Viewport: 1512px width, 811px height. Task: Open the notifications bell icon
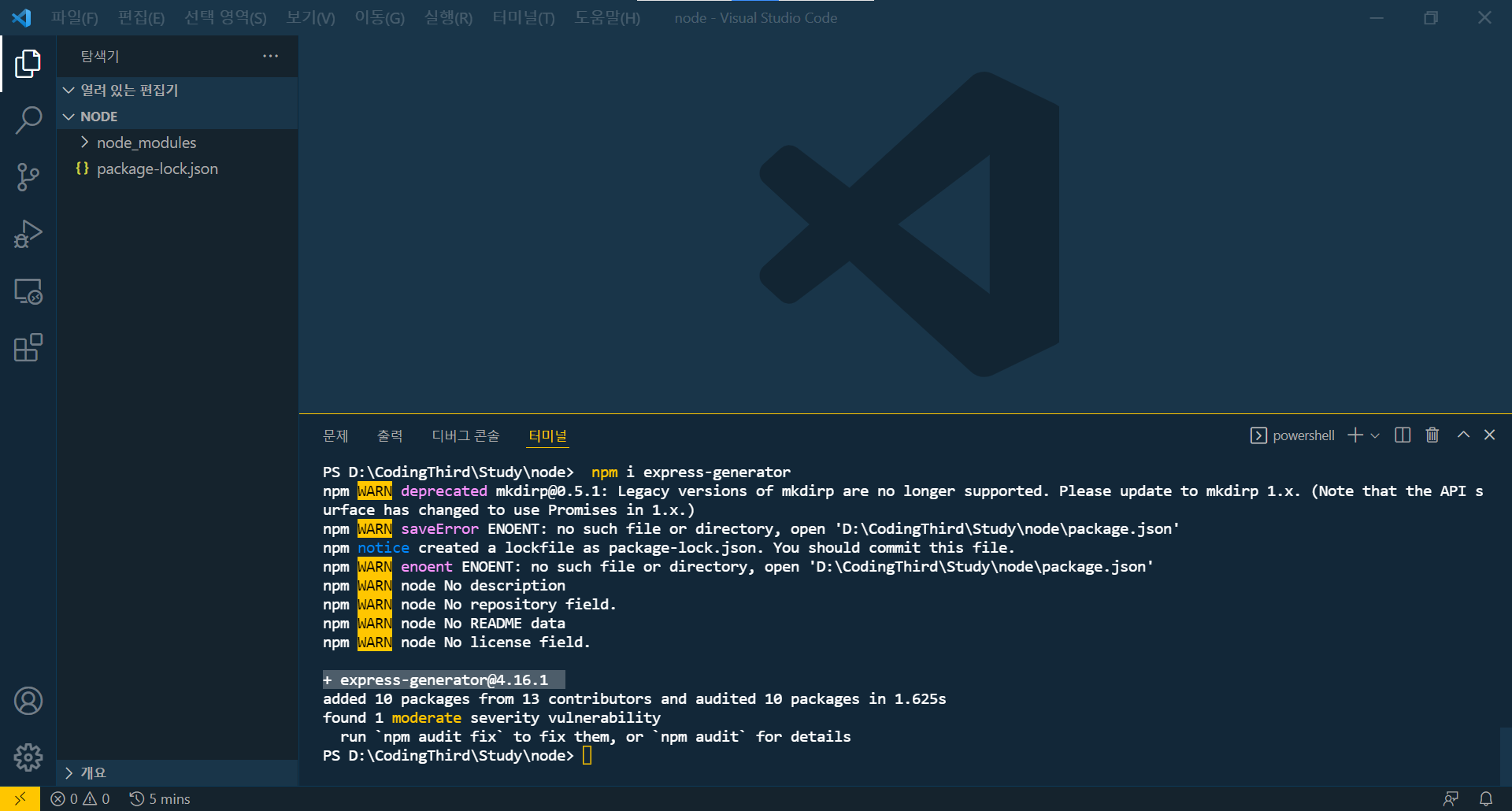coord(1486,798)
